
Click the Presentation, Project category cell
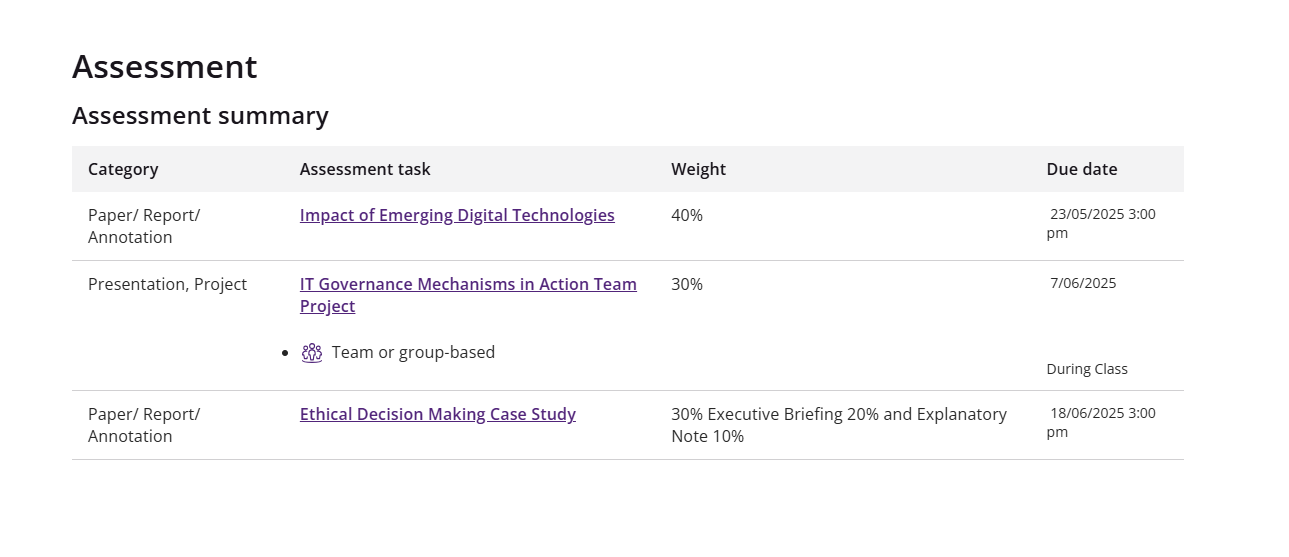167,284
